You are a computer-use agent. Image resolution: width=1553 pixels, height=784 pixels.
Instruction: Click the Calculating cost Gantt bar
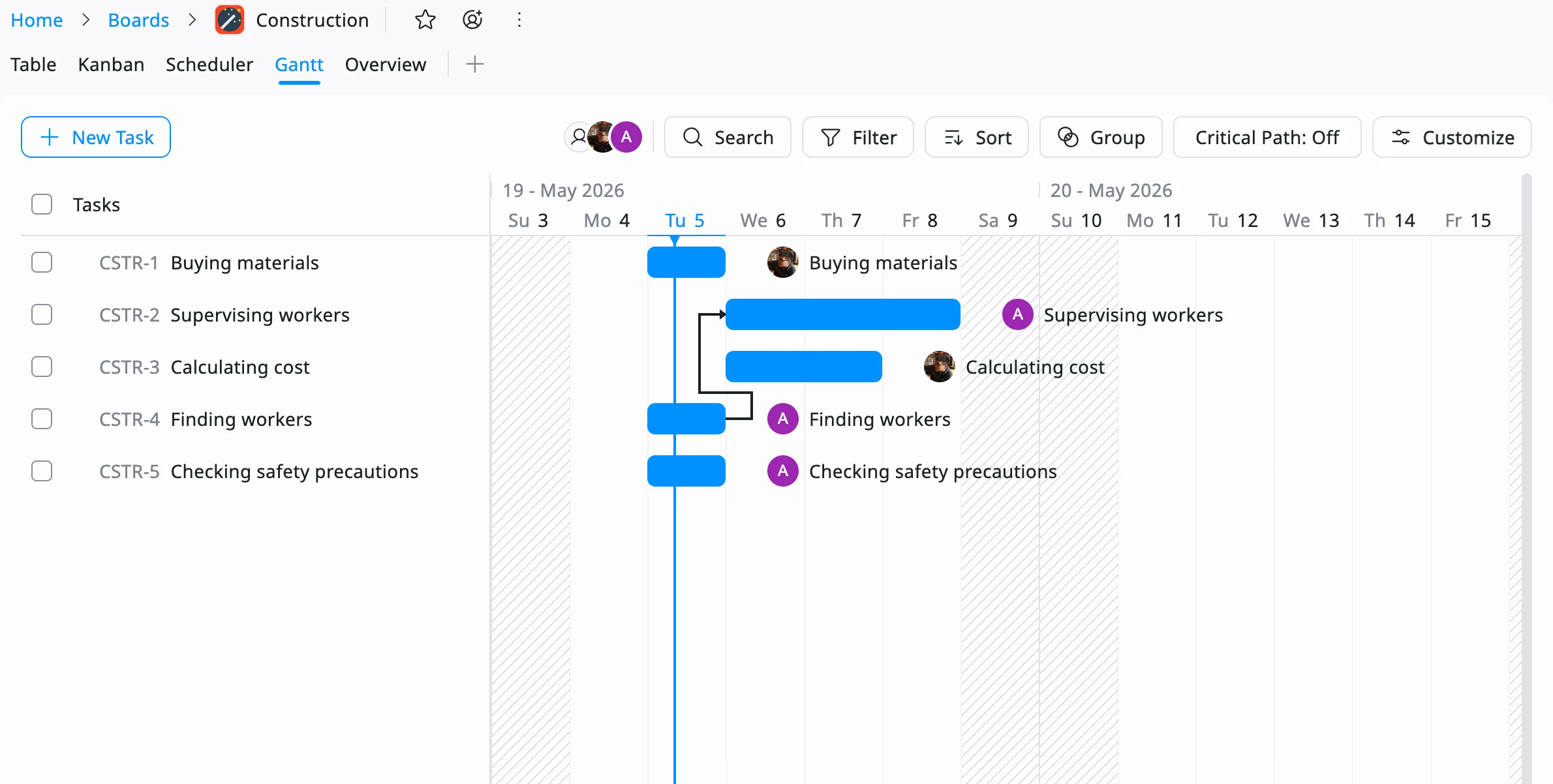(804, 367)
